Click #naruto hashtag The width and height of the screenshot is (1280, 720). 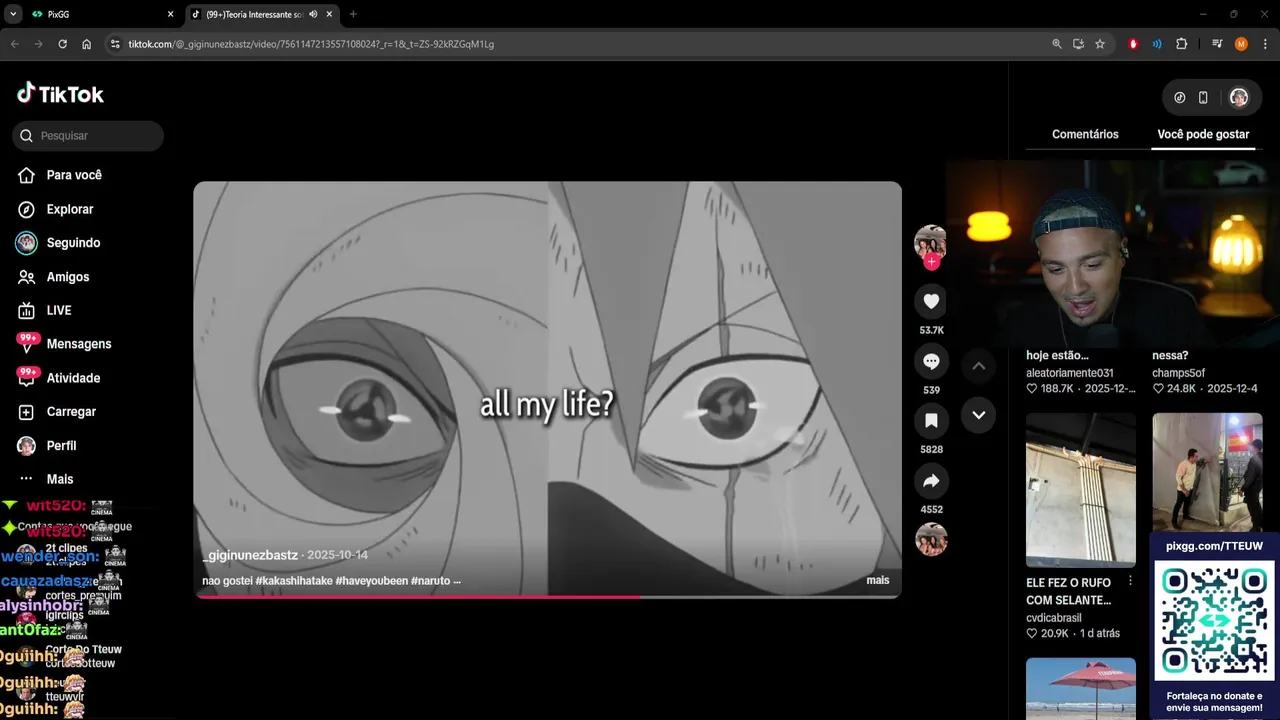[x=432, y=580]
